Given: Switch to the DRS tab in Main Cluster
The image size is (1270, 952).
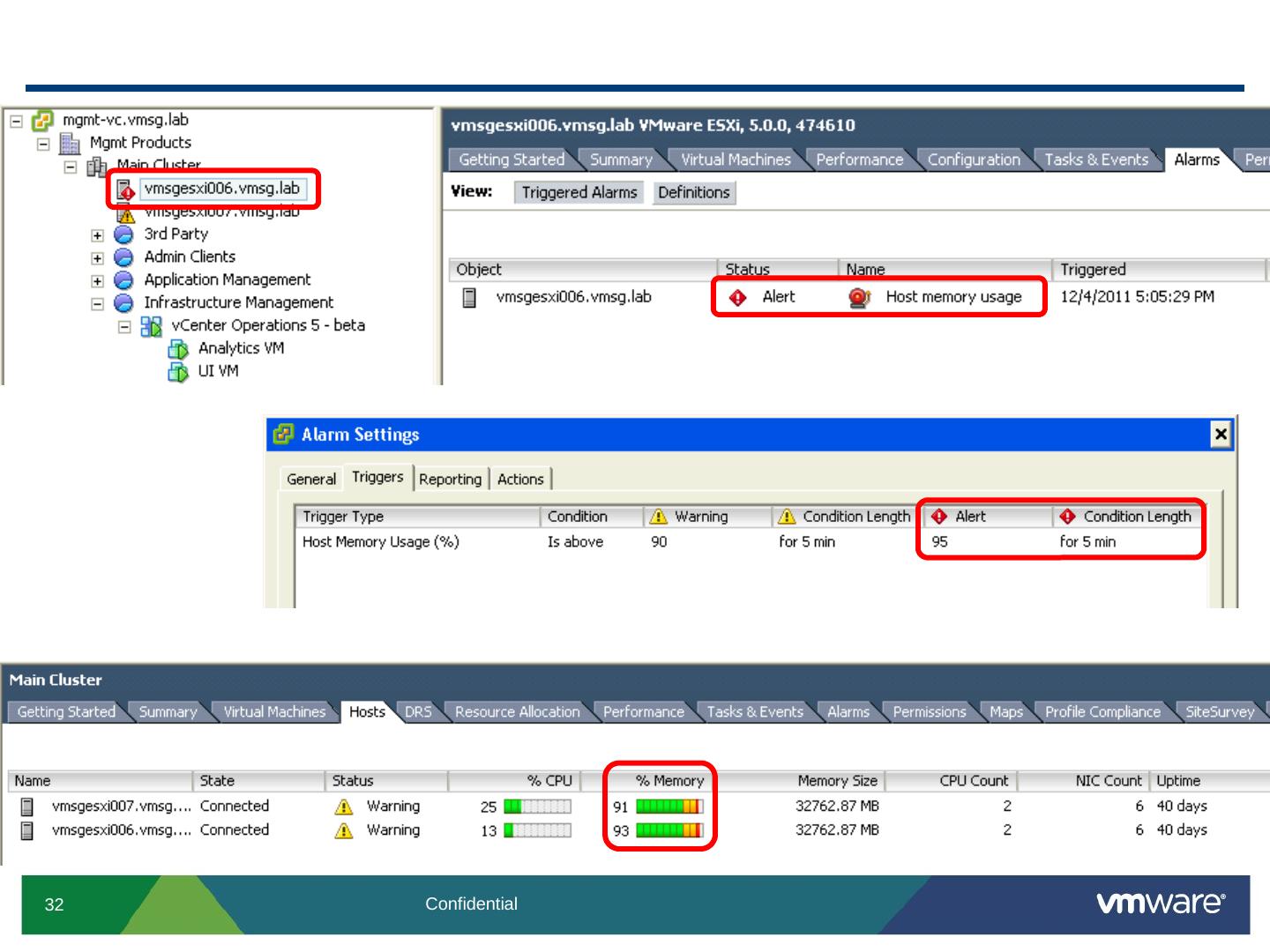Looking at the screenshot, I should click(418, 711).
